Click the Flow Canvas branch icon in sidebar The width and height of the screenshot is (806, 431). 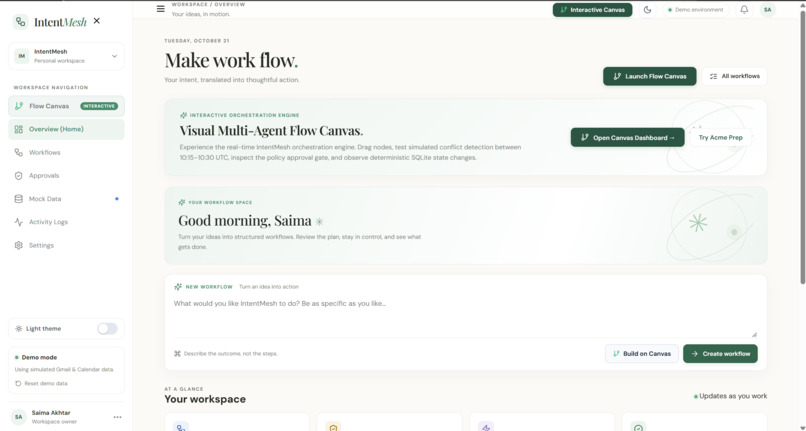[x=19, y=106]
